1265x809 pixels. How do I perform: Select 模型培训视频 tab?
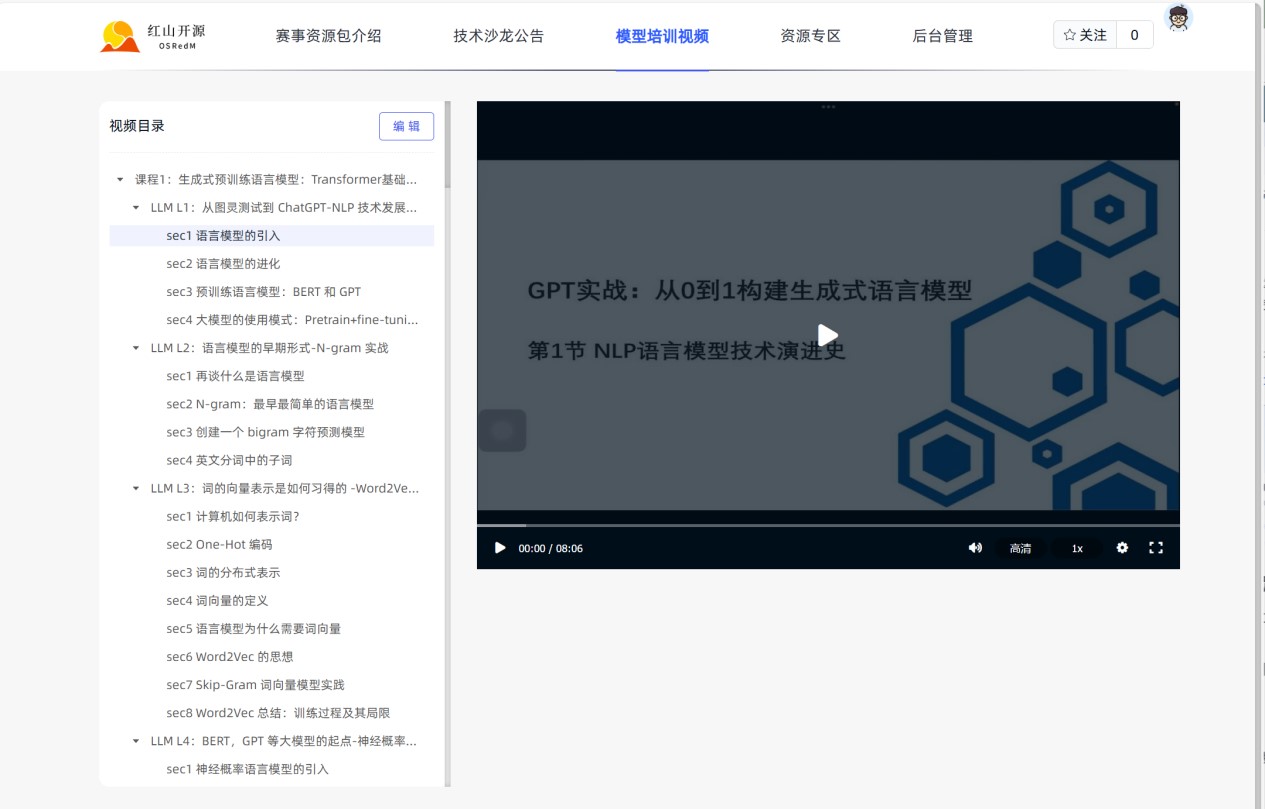662,36
